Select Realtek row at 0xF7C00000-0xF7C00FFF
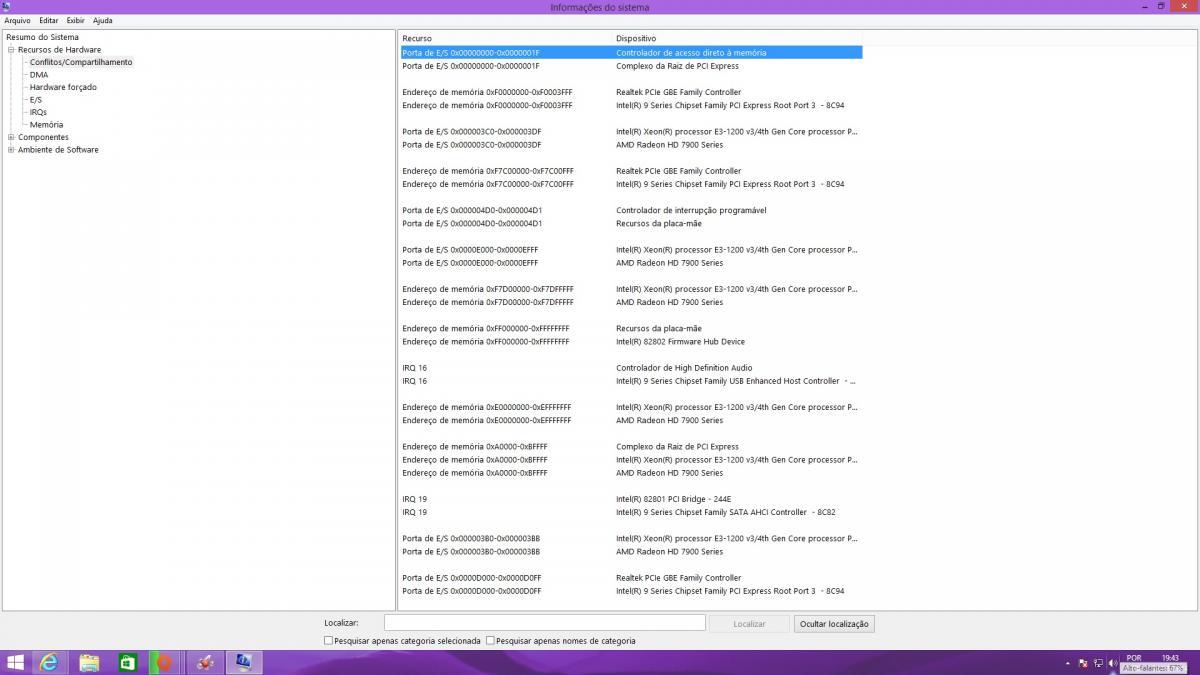 coord(630,171)
